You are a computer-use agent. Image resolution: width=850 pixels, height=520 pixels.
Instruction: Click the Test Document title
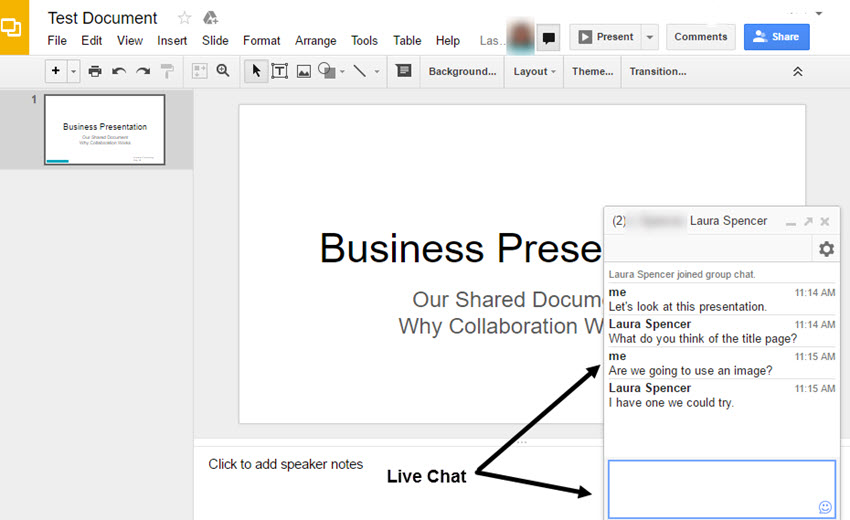[x=102, y=18]
